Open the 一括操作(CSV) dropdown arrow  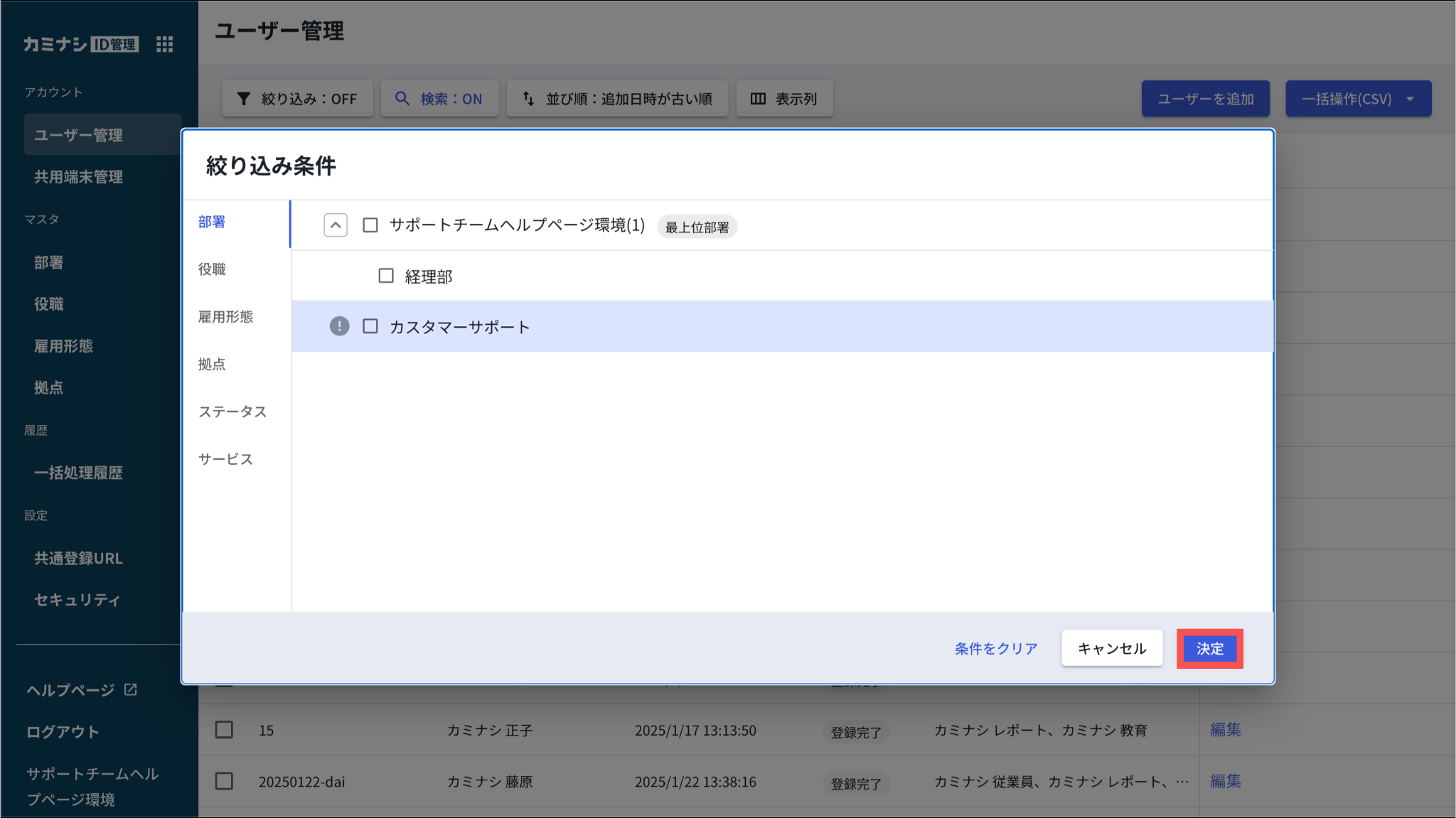tap(1410, 99)
